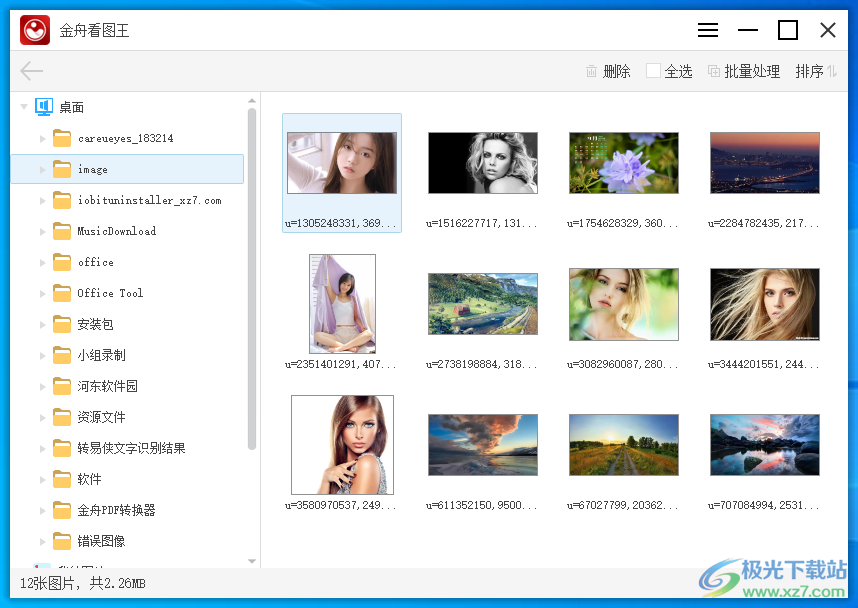The width and height of the screenshot is (858, 608).
Task: Click the image folder icon
Action: 62,169
